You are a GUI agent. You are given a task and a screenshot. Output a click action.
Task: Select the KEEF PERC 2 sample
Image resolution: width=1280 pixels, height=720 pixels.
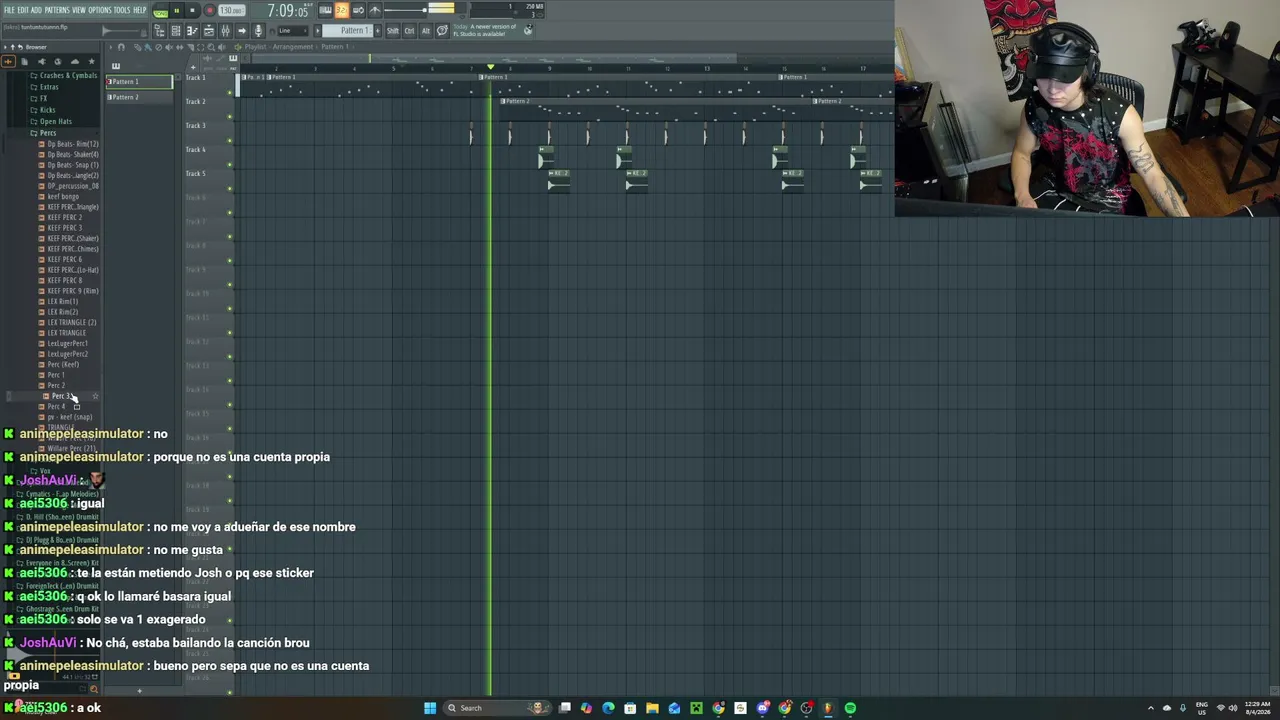click(64, 217)
